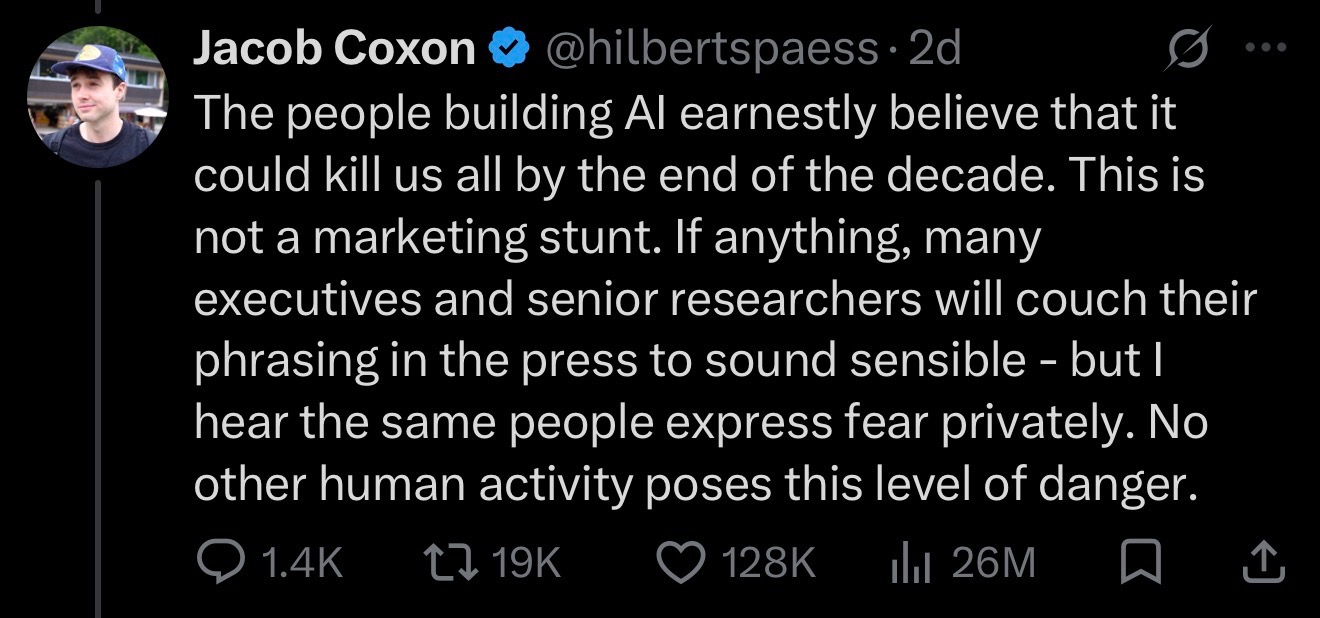
Task: Tap the repost arrows icon
Action: [x=457, y=563]
